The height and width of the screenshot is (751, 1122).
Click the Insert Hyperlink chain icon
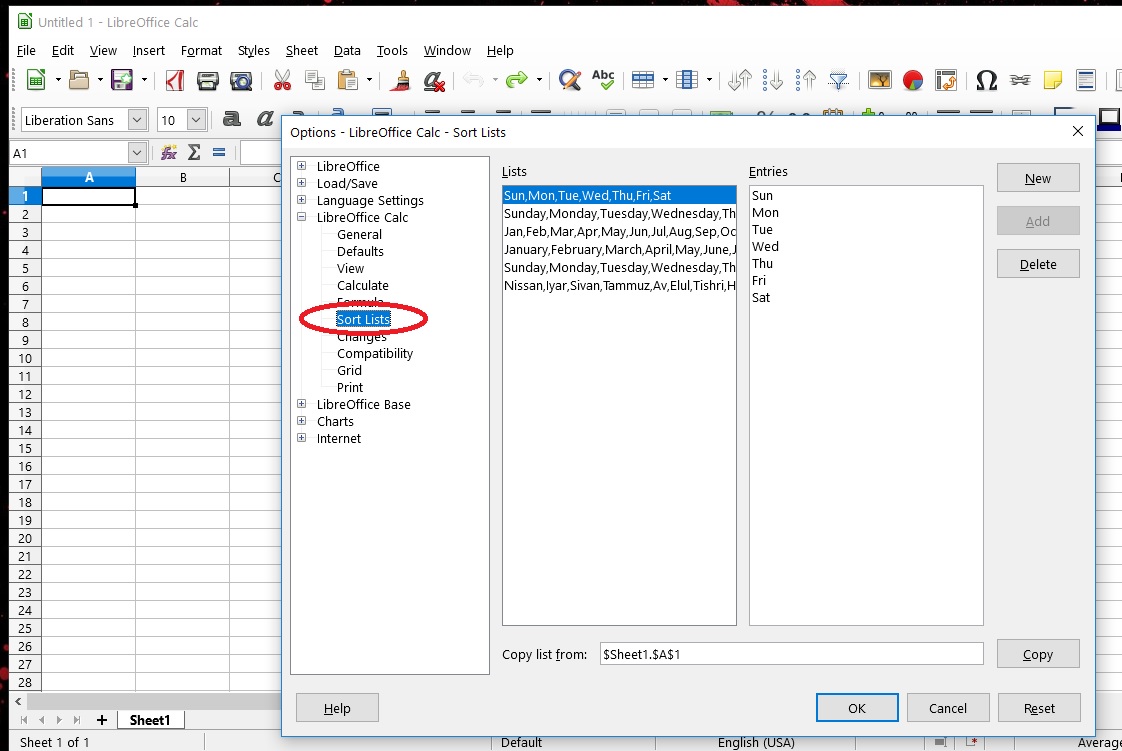point(1020,80)
